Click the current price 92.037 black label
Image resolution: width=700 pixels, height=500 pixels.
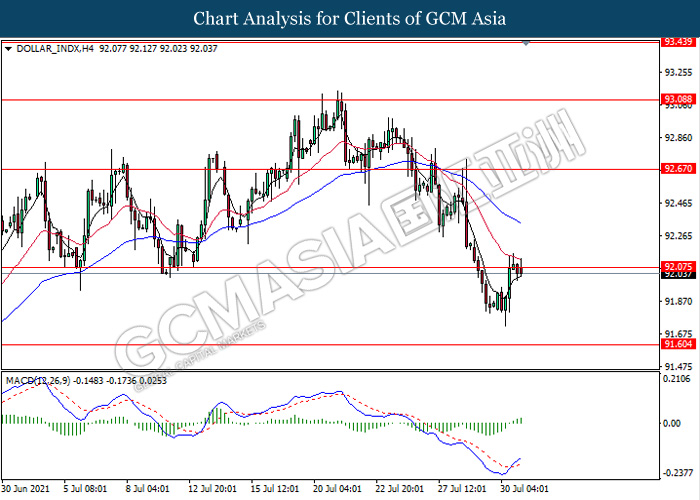pos(678,274)
